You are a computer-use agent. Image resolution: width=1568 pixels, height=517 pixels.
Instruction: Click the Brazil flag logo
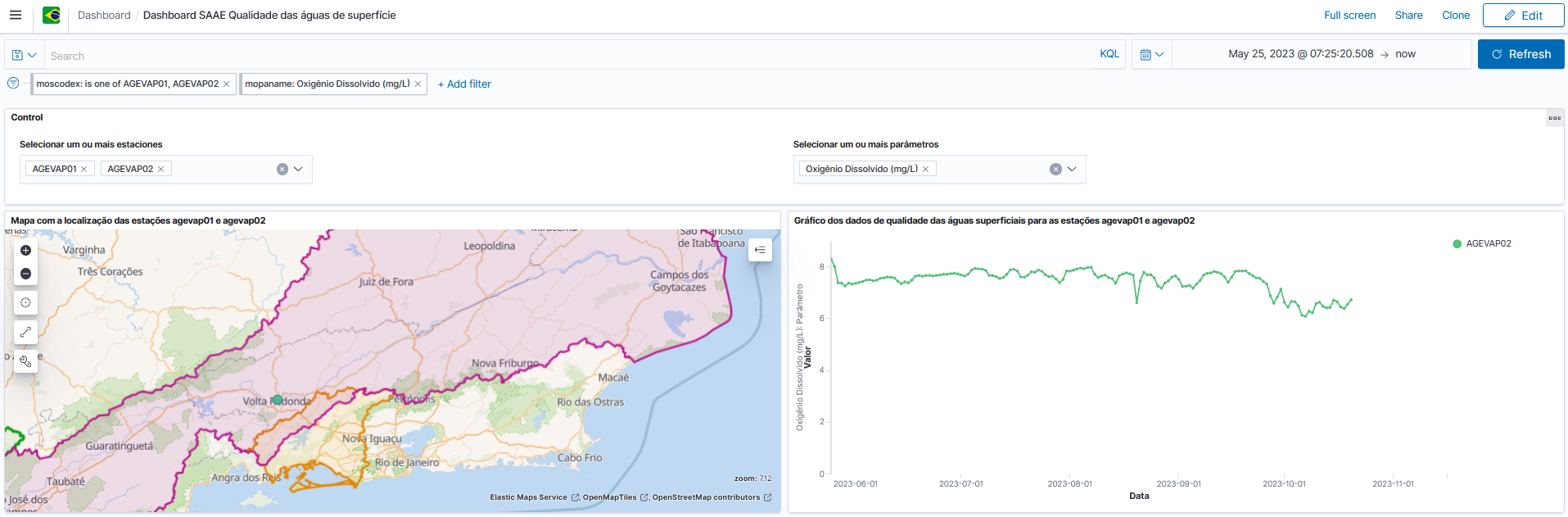click(52, 15)
